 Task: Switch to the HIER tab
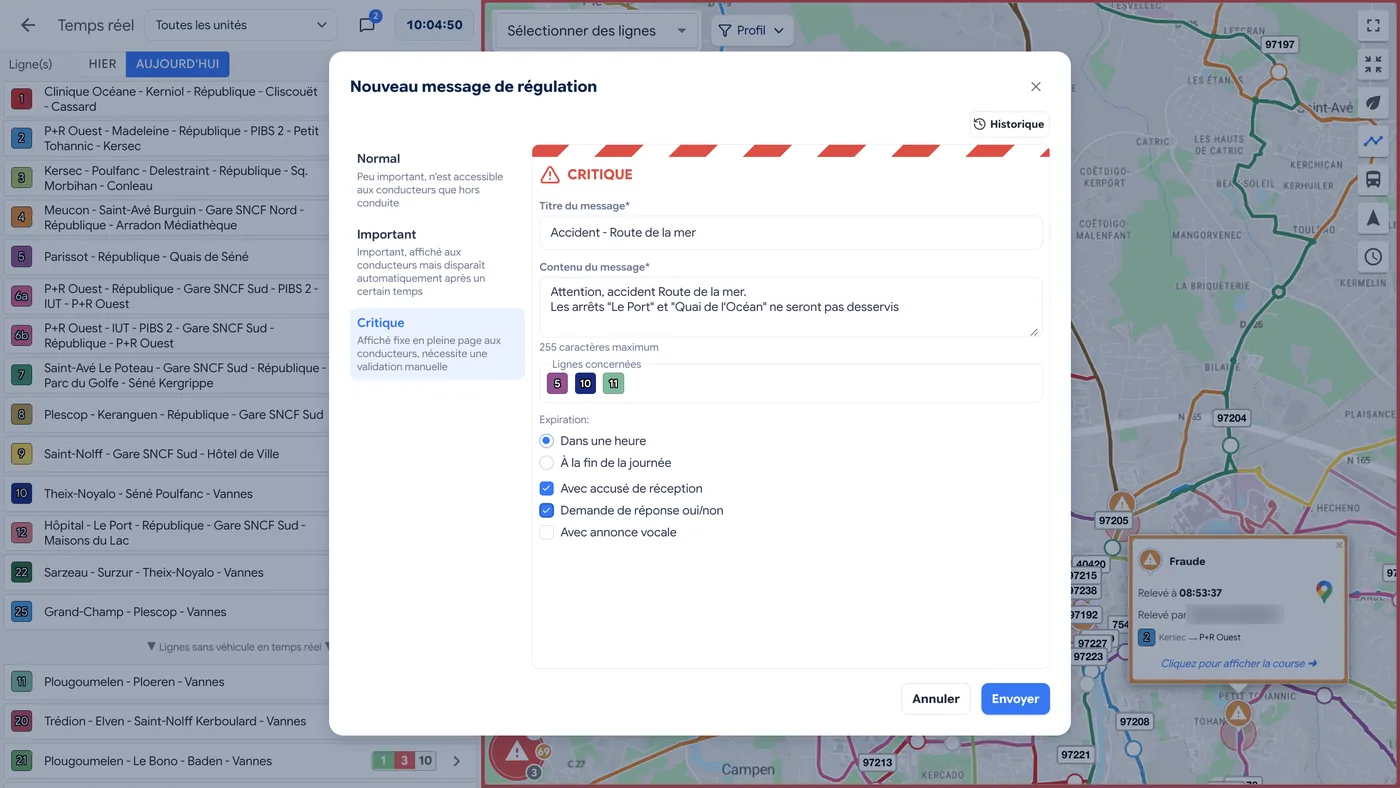102,64
